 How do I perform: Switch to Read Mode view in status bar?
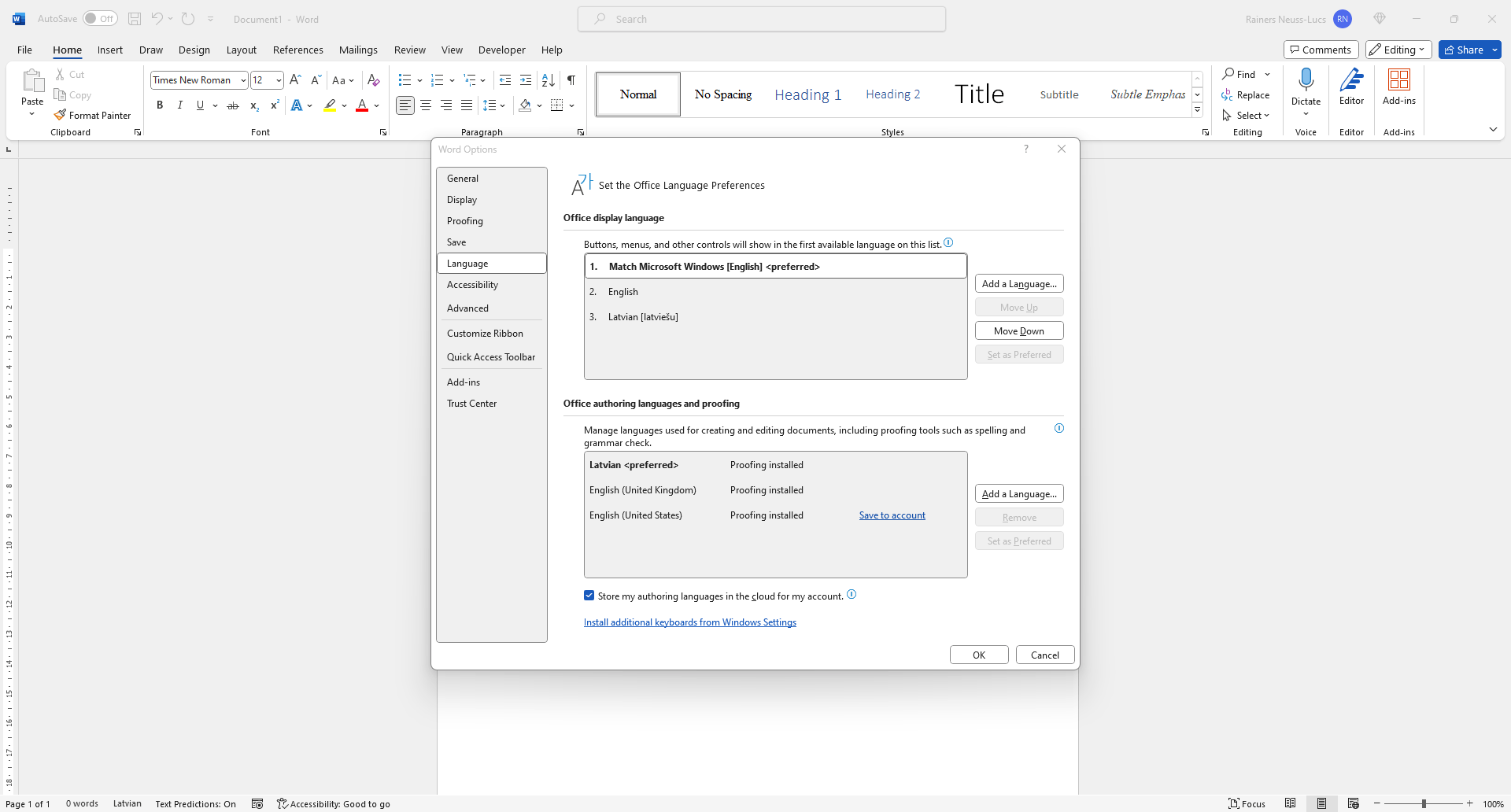1290,803
